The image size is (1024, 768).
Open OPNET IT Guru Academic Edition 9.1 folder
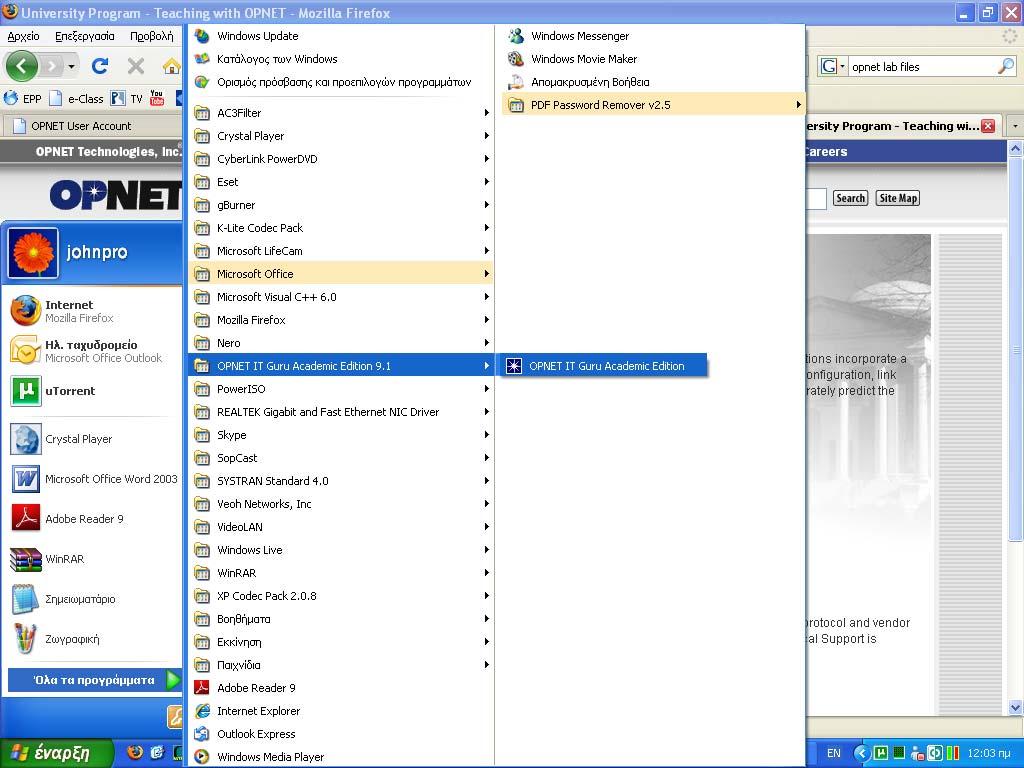coord(341,366)
